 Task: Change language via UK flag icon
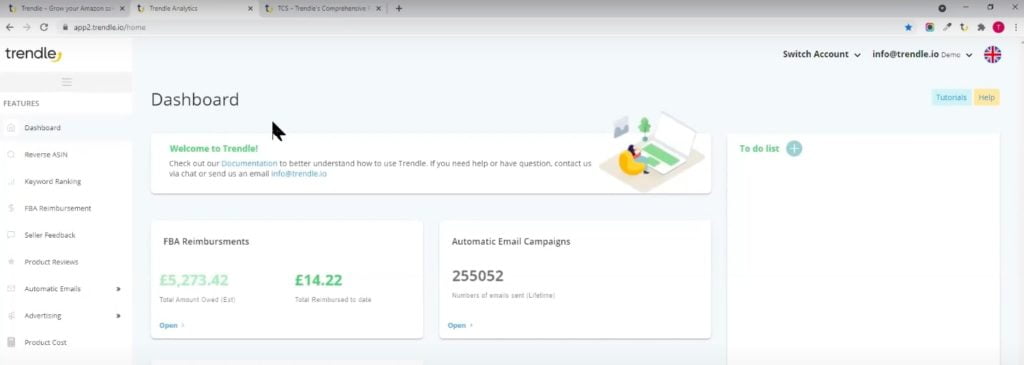click(x=993, y=55)
